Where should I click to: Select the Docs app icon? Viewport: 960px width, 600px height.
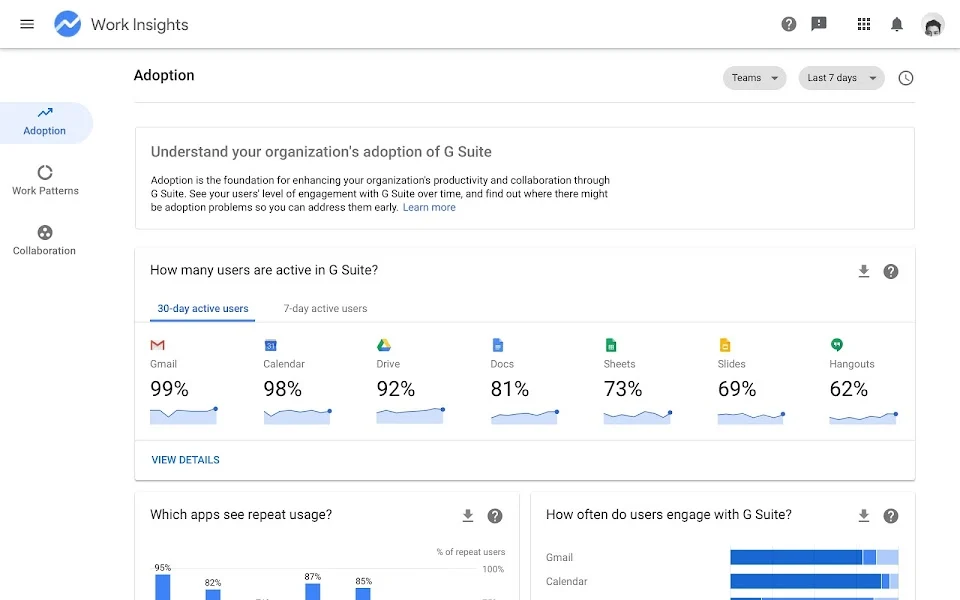click(x=496, y=347)
